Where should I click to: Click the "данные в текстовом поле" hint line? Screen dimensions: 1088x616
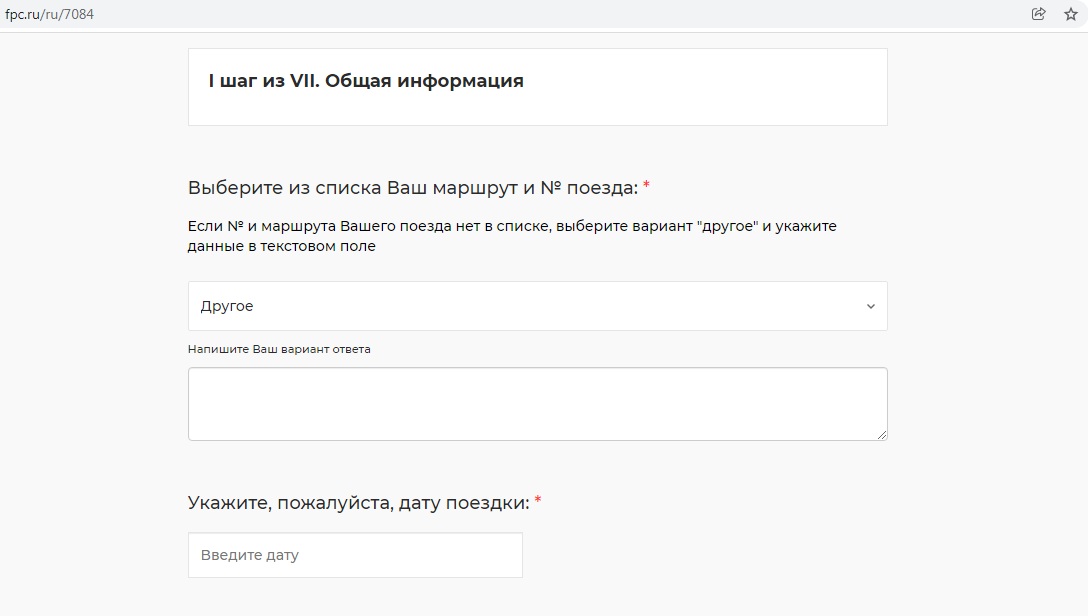click(281, 246)
